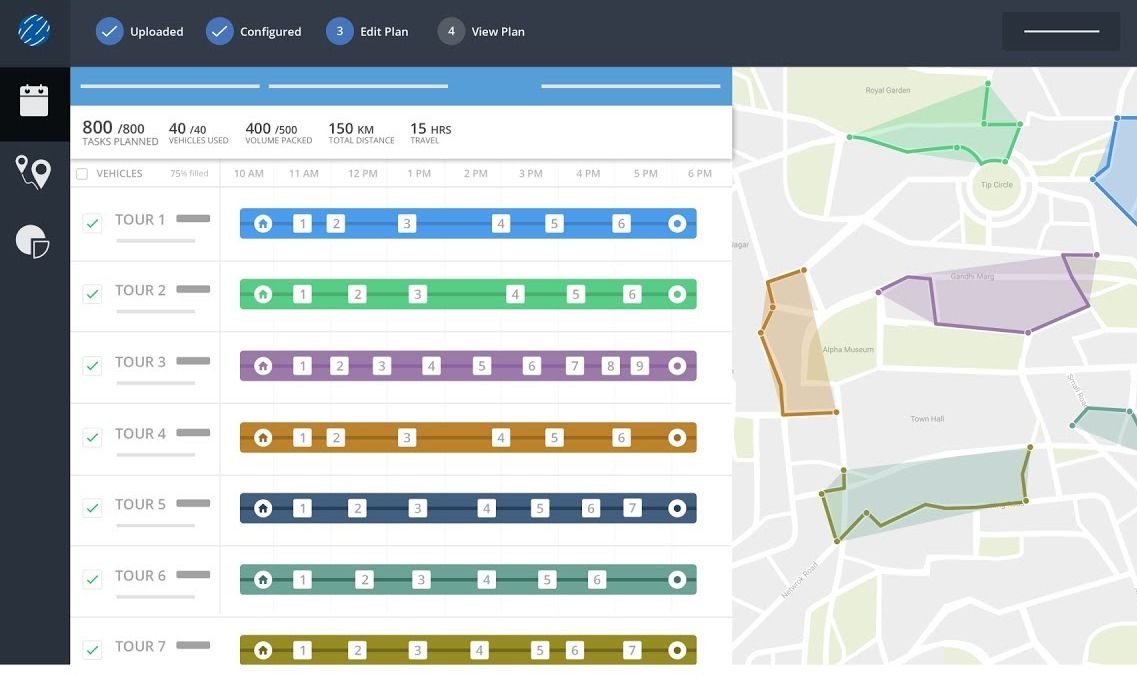Open Tour 5 details
The height and width of the screenshot is (675, 1137).
(x=140, y=504)
